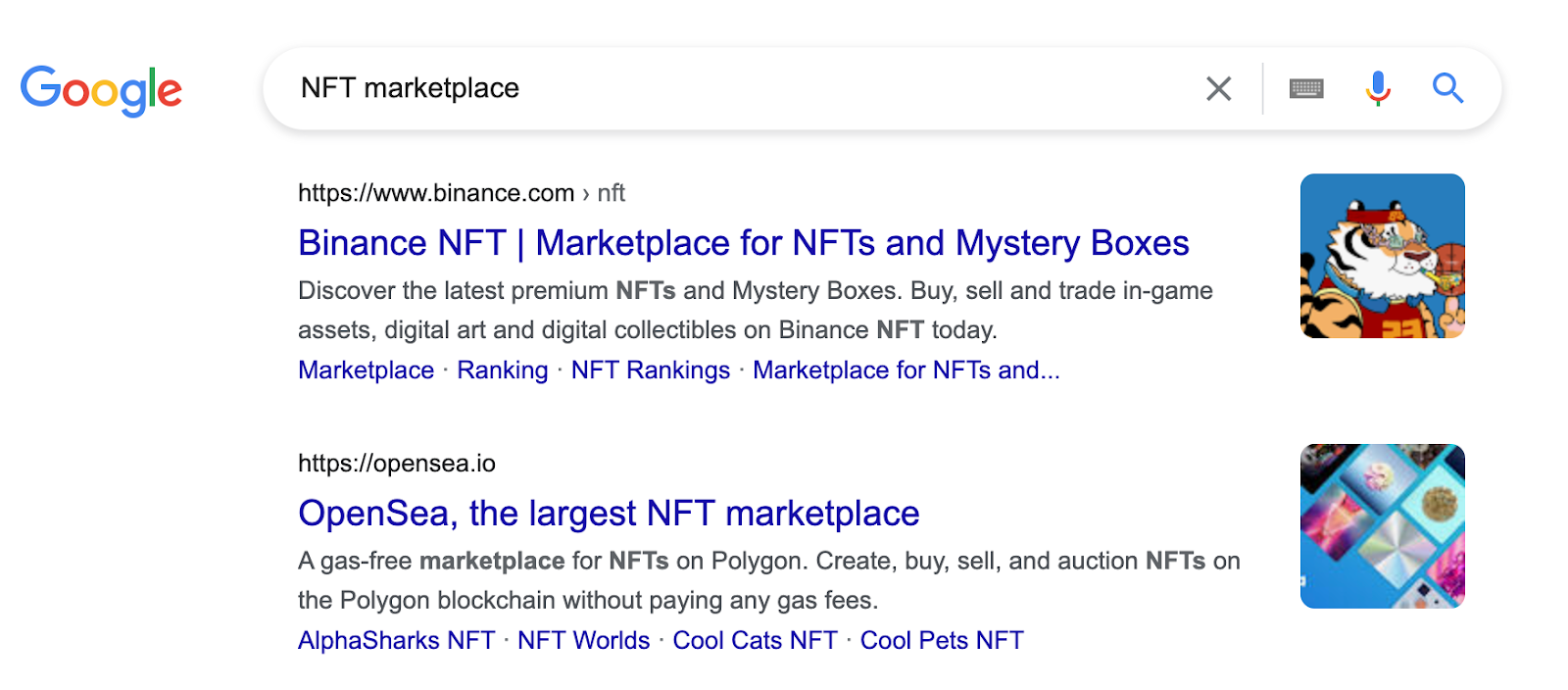
Task: Clear the search box with X icon
Action: point(1218,89)
